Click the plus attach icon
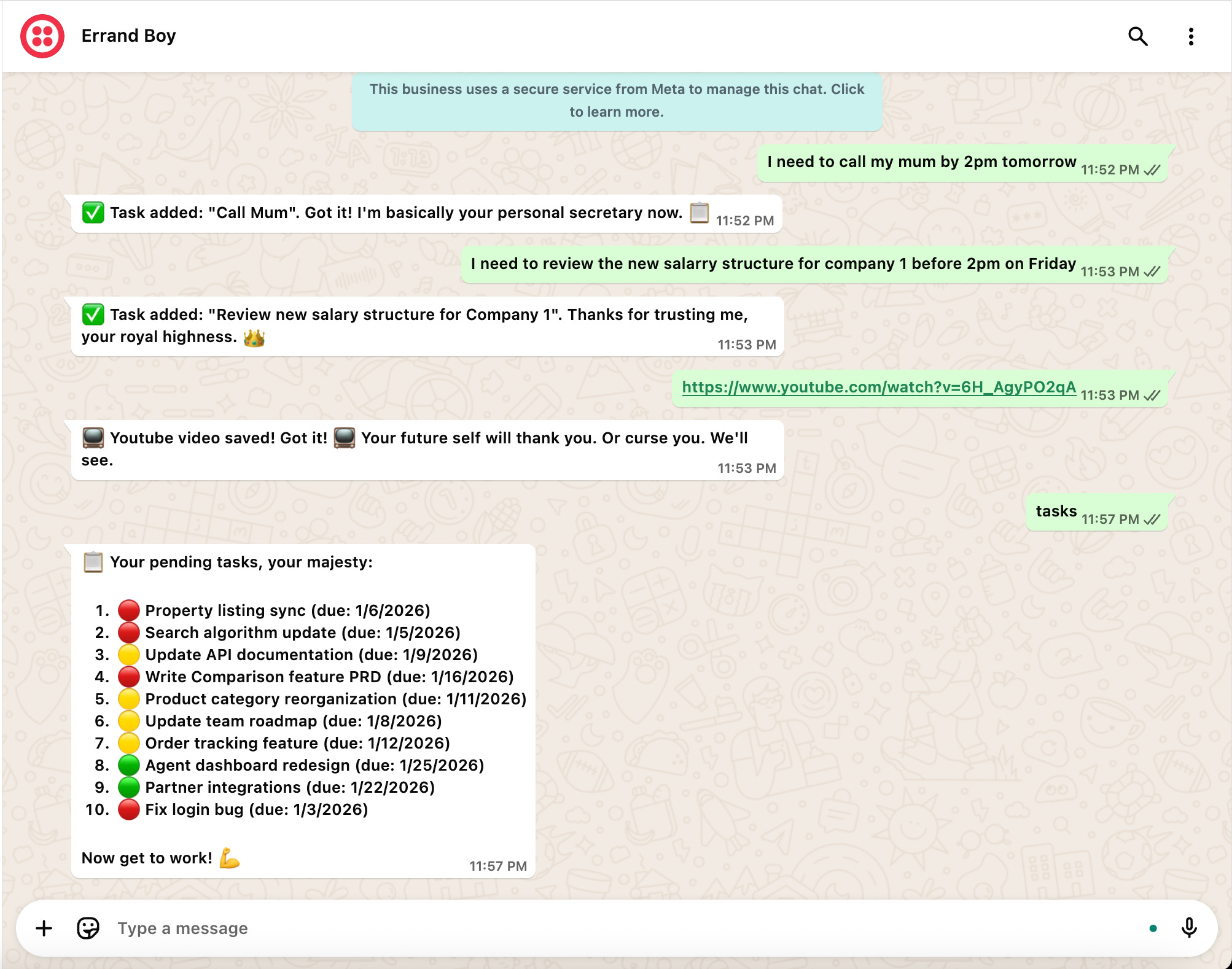Viewport: 1232px width, 969px height. [44, 928]
